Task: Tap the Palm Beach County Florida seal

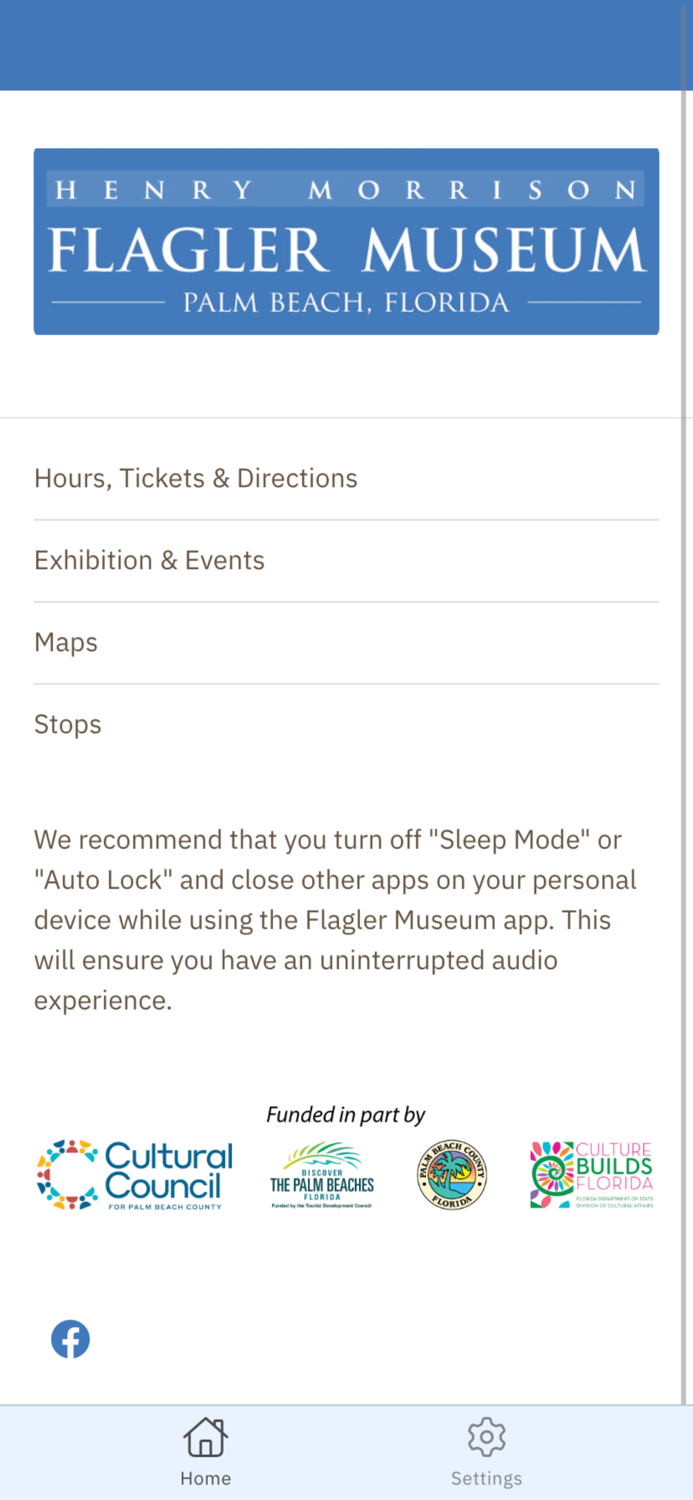Action: click(x=452, y=1173)
